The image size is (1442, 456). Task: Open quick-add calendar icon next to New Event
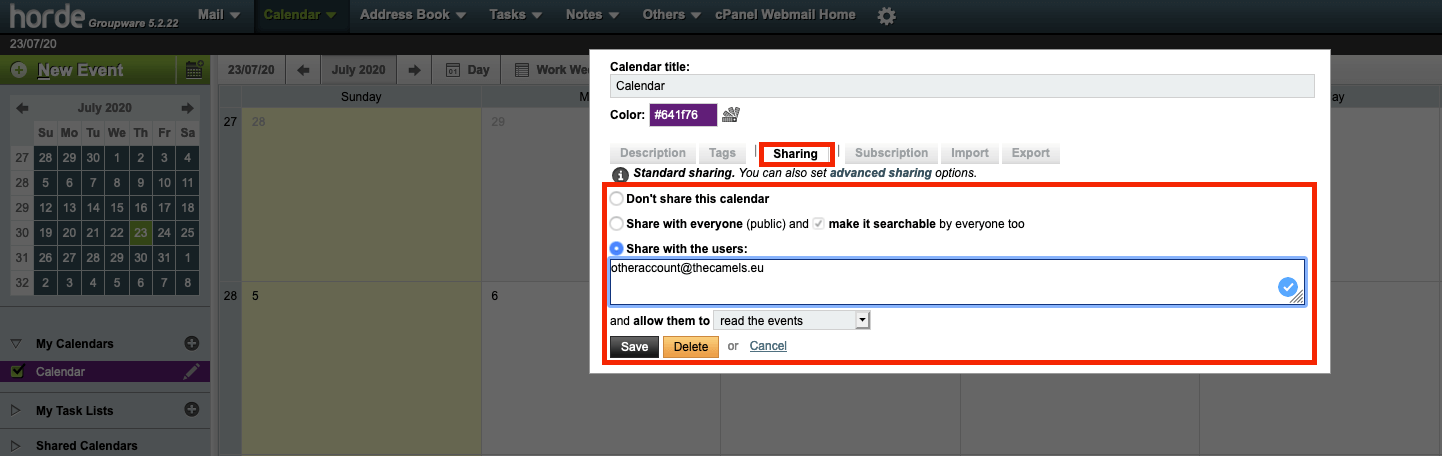194,70
